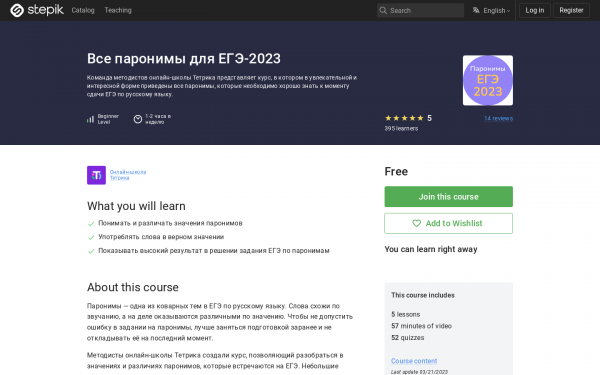Image resolution: width=600 pixels, height=375 pixels.
Task: Click the What you will learn heading
Action: pyautogui.click(x=136, y=206)
